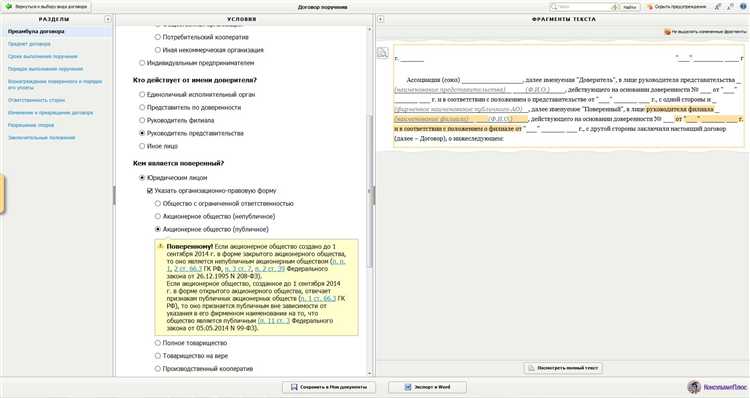
Task: Click the наименование представительства placeholder field
Action: click(450, 89)
